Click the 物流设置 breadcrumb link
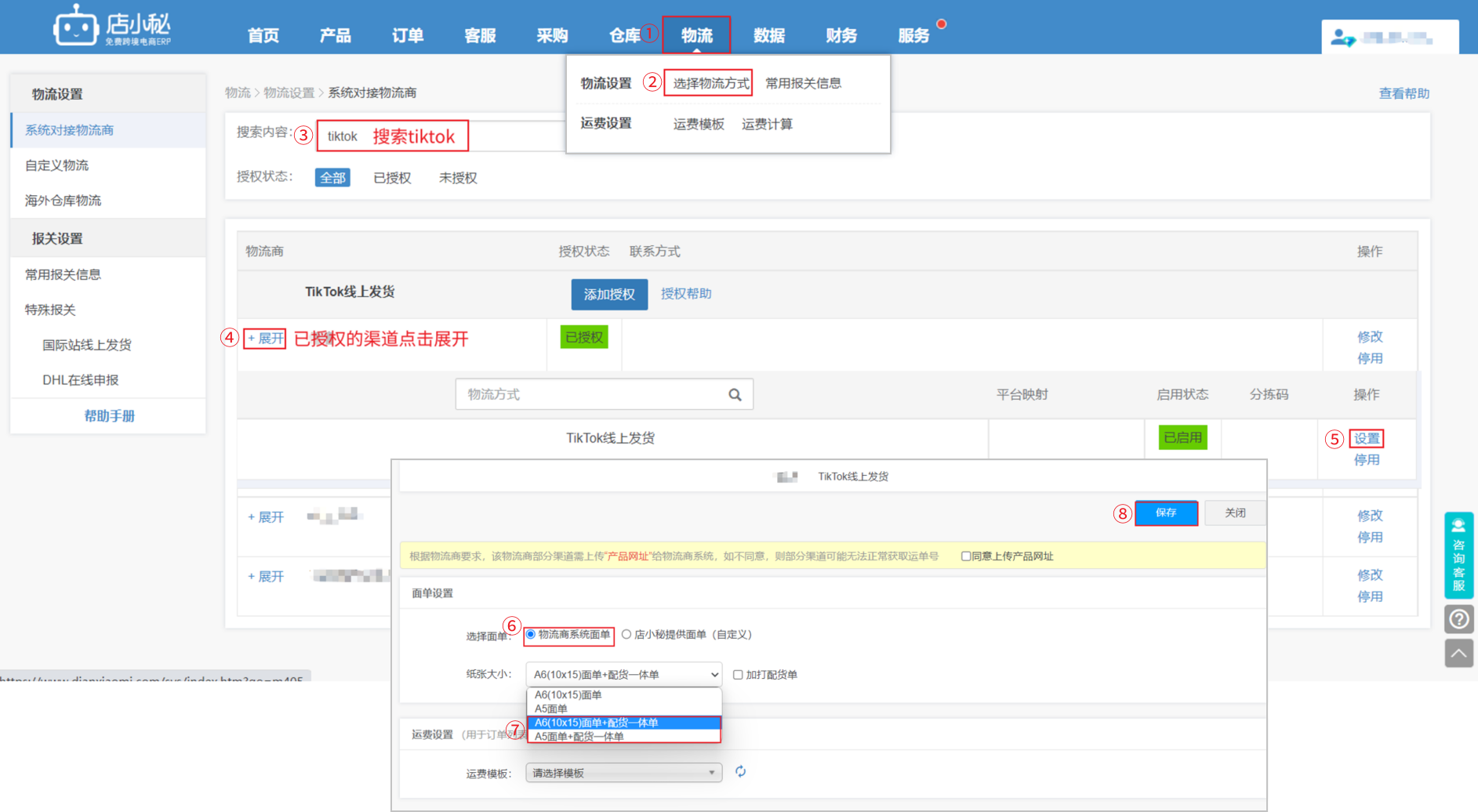Image resolution: width=1478 pixels, height=812 pixels. coord(289,92)
